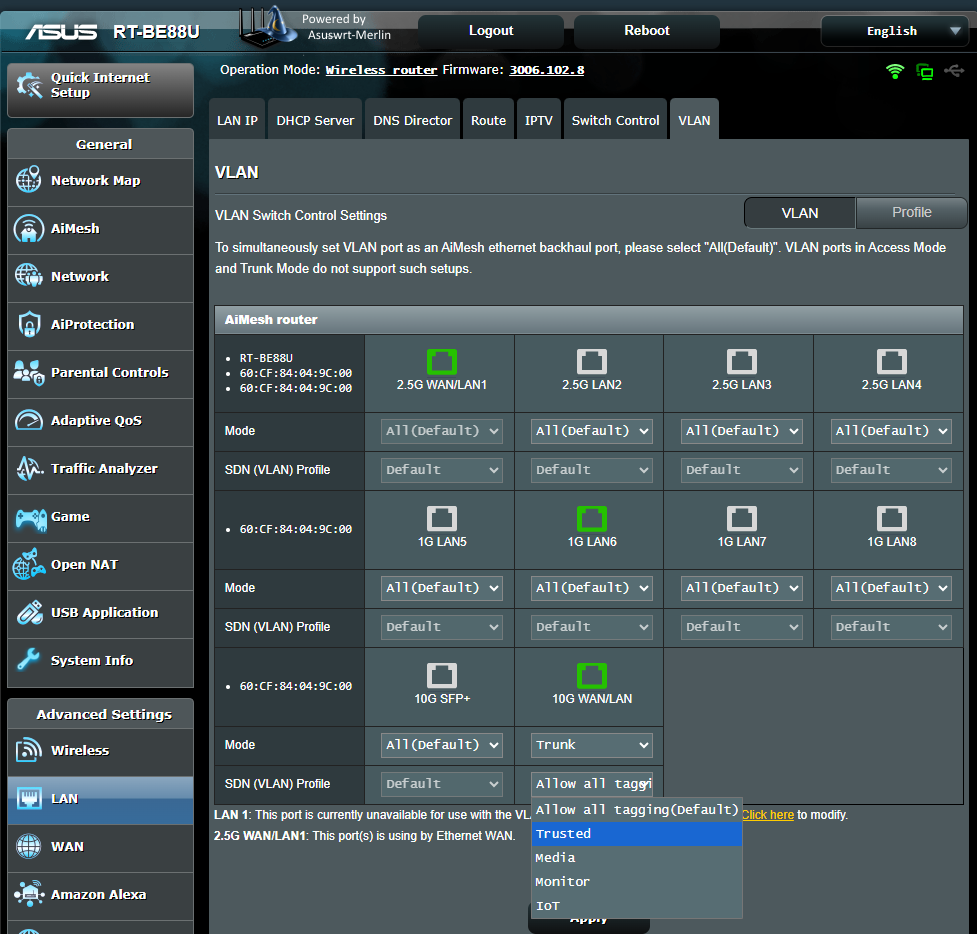This screenshot has height=934, width=977.
Task: Click the Traffic Analyzer waveform icon
Action: point(29,468)
